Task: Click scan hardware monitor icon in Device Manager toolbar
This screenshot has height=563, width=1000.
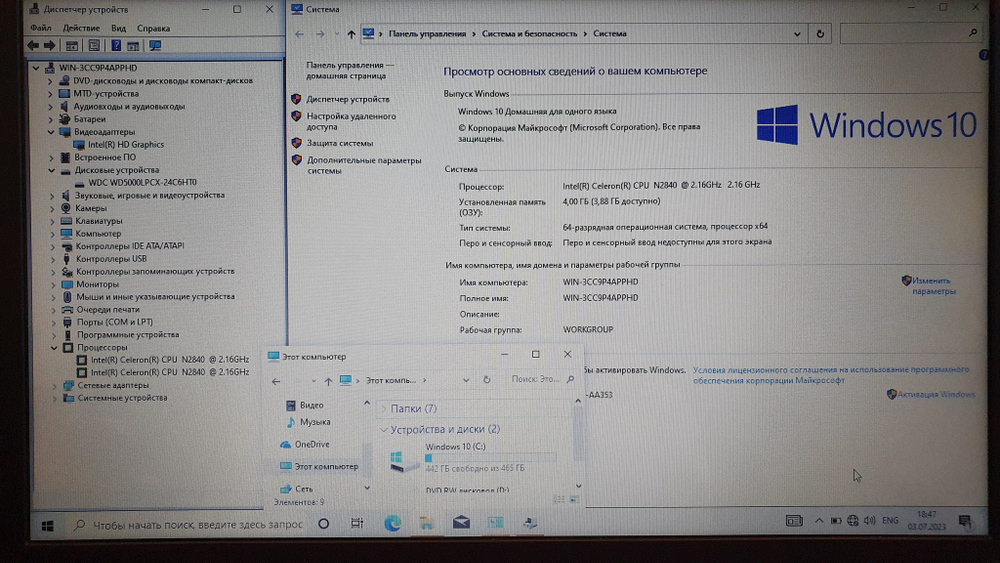Action: click(155, 45)
